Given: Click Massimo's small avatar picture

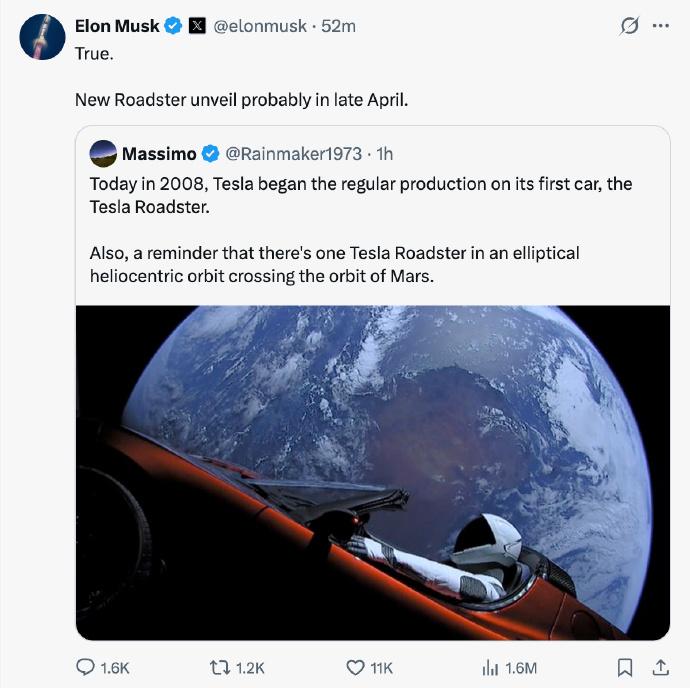Looking at the screenshot, I should point(102,153).
